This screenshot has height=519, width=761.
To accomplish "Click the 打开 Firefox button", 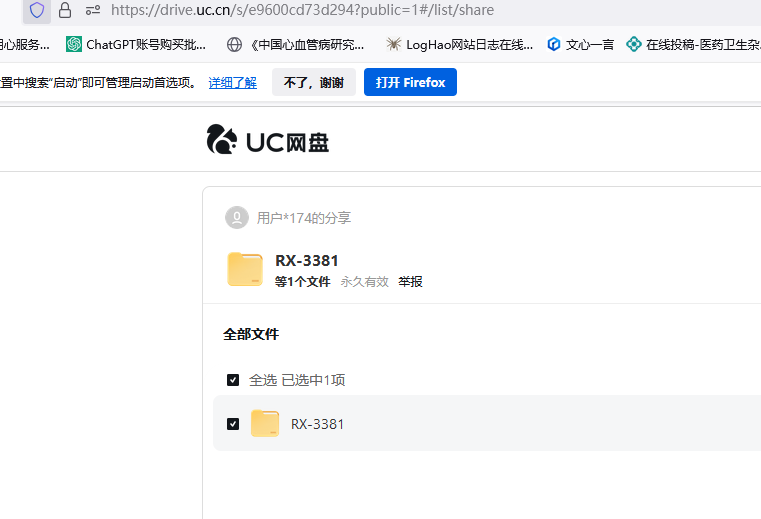I will point(410,82).
